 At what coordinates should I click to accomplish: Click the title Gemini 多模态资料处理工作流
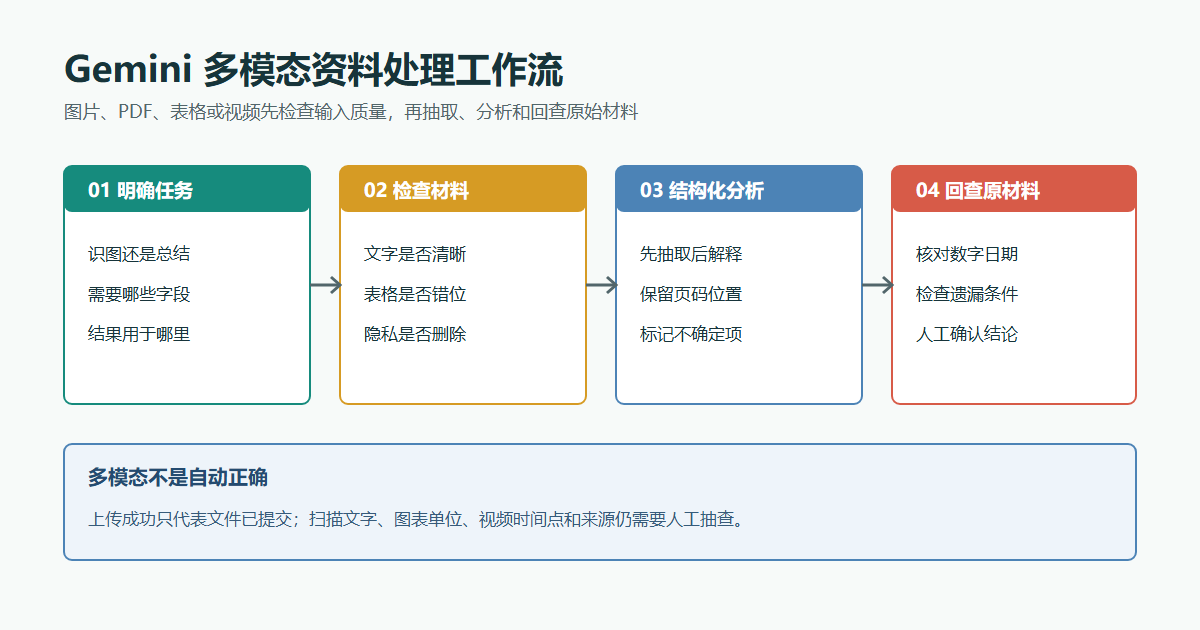click(314, 71)
